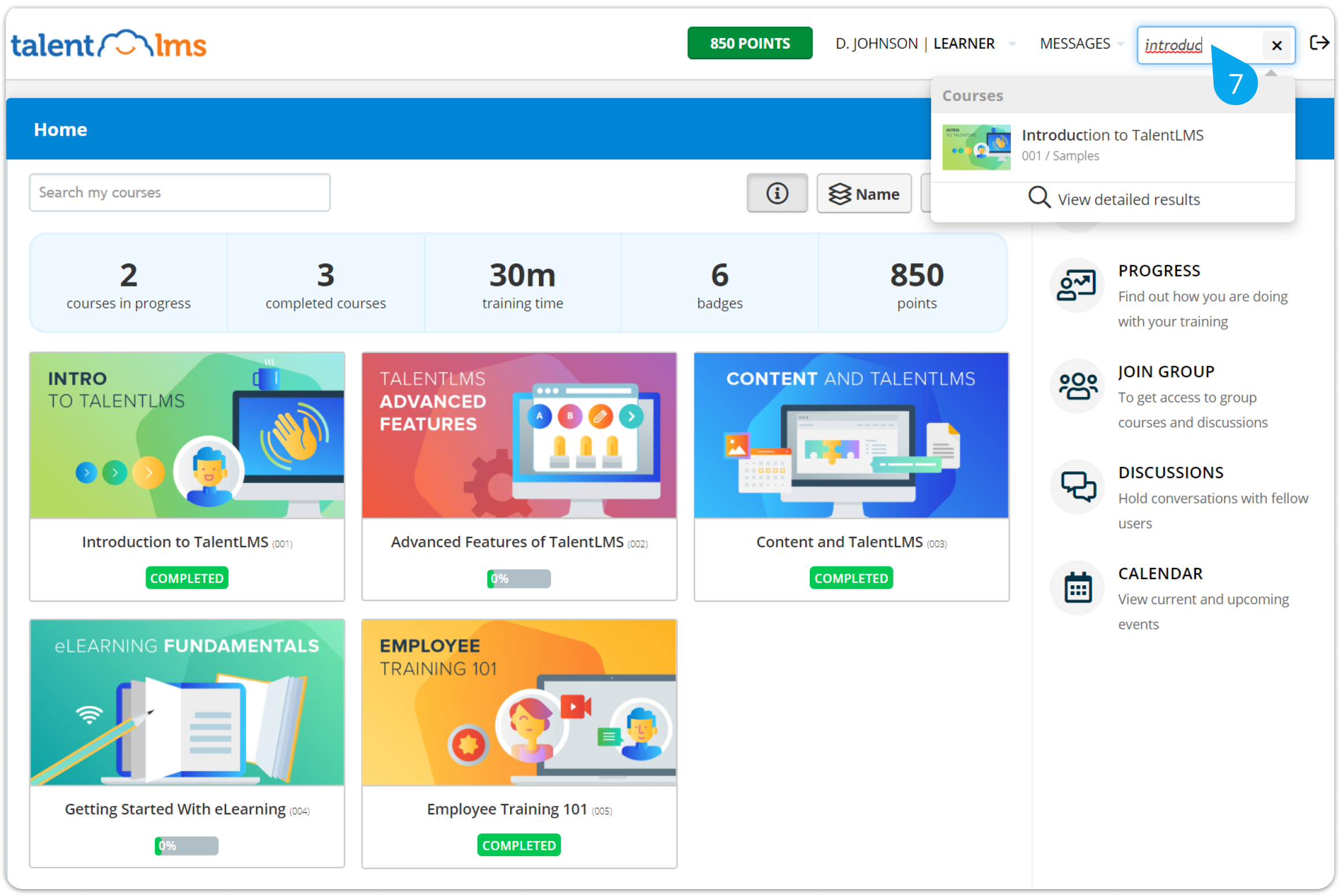Click 'View current and upcoming events' text
Image resolution: width=1340 pixels, height=896 pixels.
point(1203,612)
